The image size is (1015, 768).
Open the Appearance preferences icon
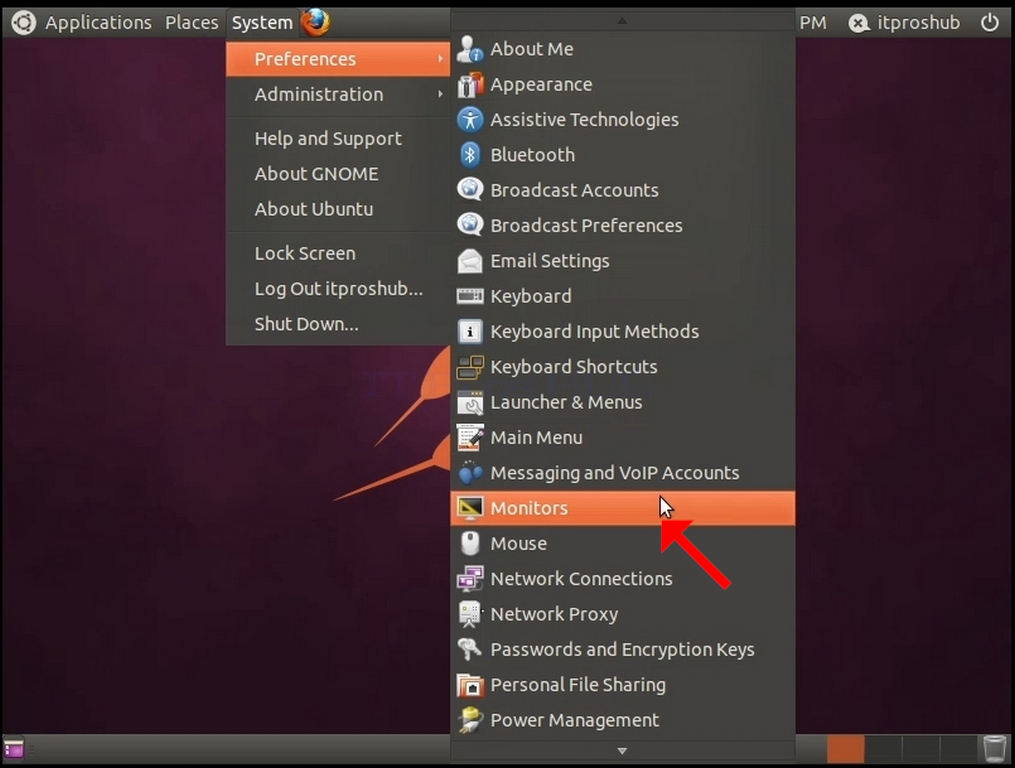(470, 84)
